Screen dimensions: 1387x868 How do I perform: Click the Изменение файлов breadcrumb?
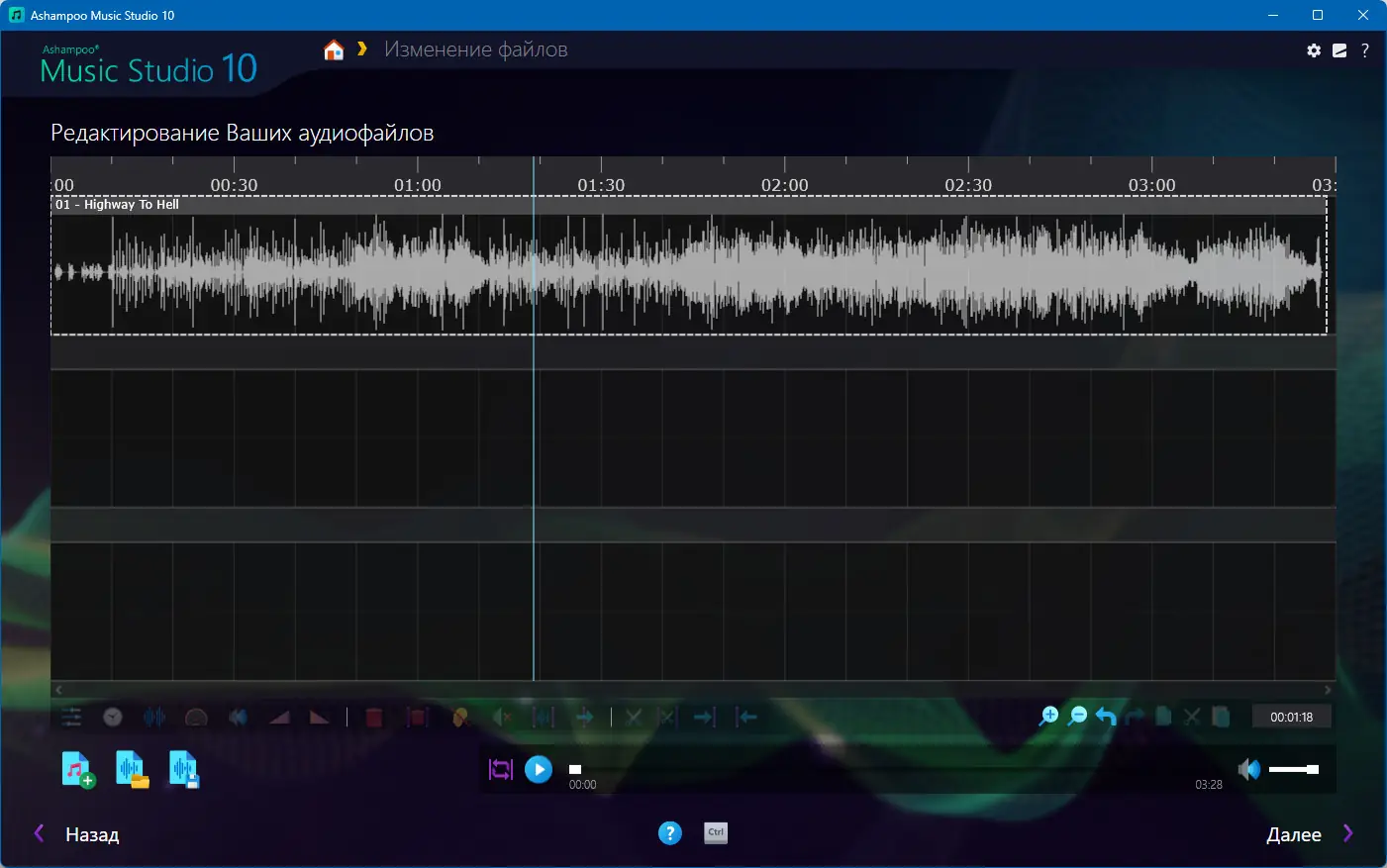(x=476, y=49)
